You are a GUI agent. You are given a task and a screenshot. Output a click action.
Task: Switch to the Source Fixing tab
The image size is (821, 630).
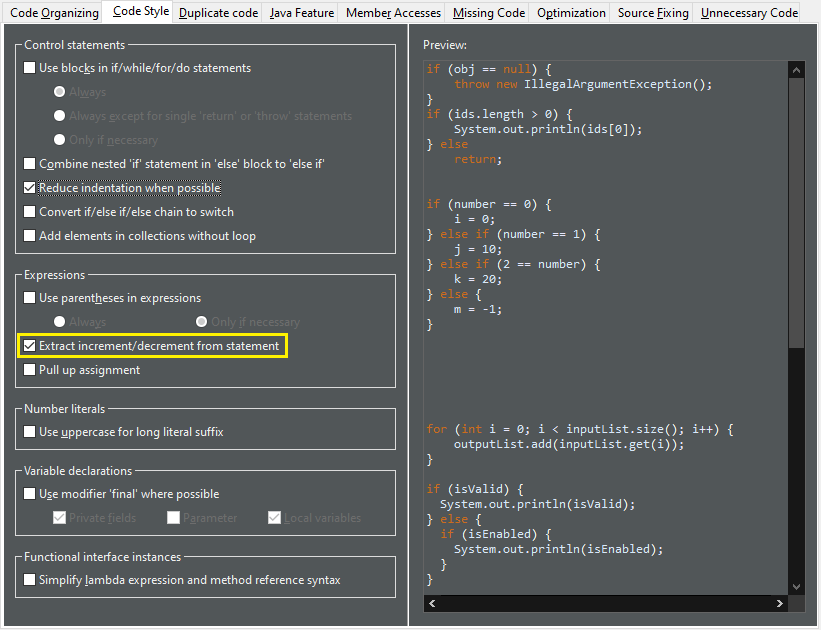coord(653,13)
